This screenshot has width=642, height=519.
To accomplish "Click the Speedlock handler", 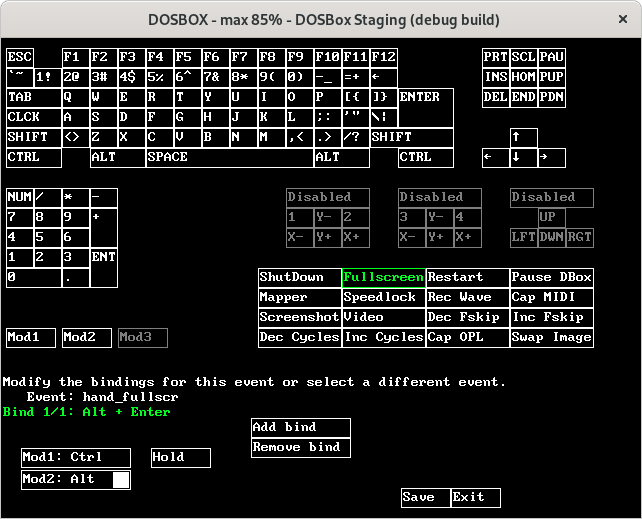I will click(384, 298).
